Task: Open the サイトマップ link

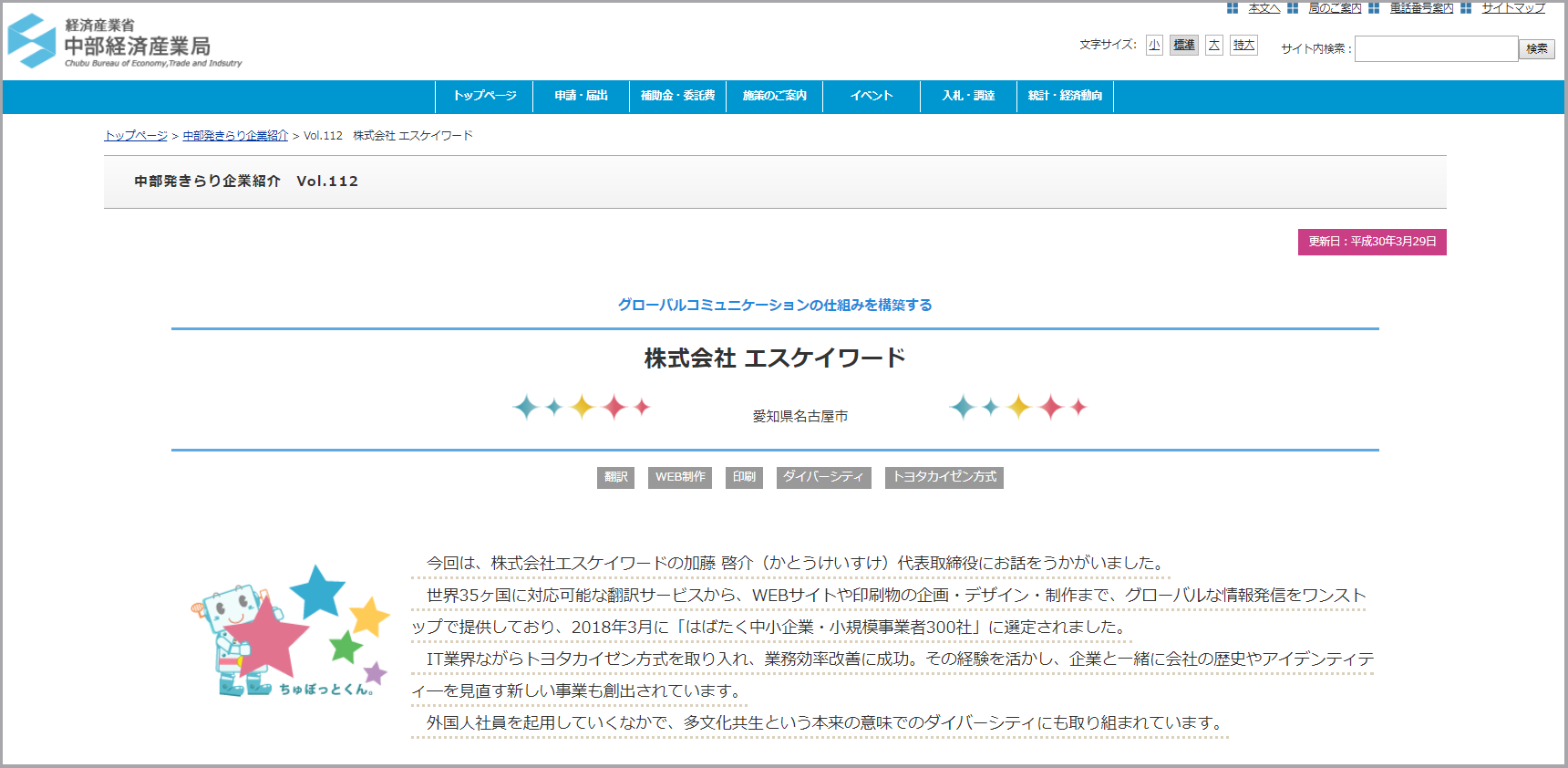Action: [x=1513, y=7]
